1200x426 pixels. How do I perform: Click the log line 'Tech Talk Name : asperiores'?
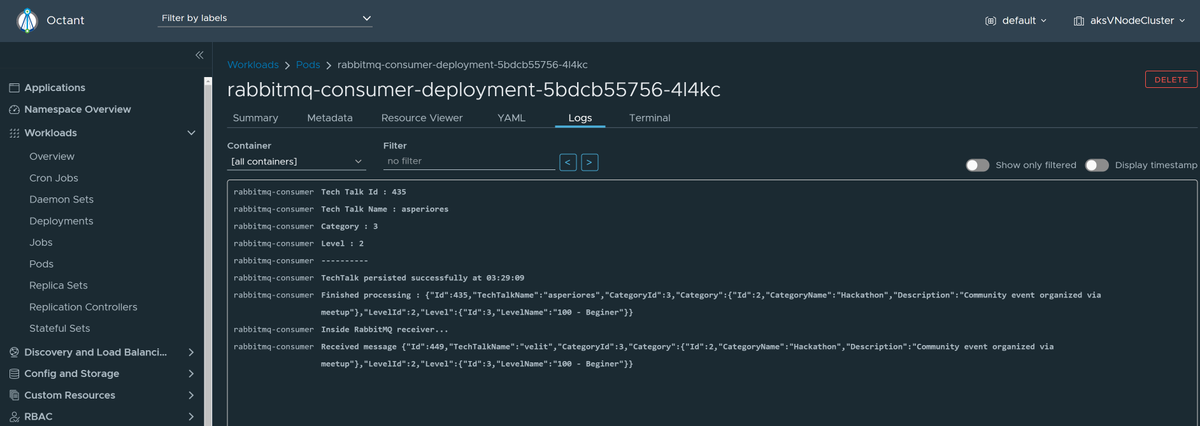385,209
